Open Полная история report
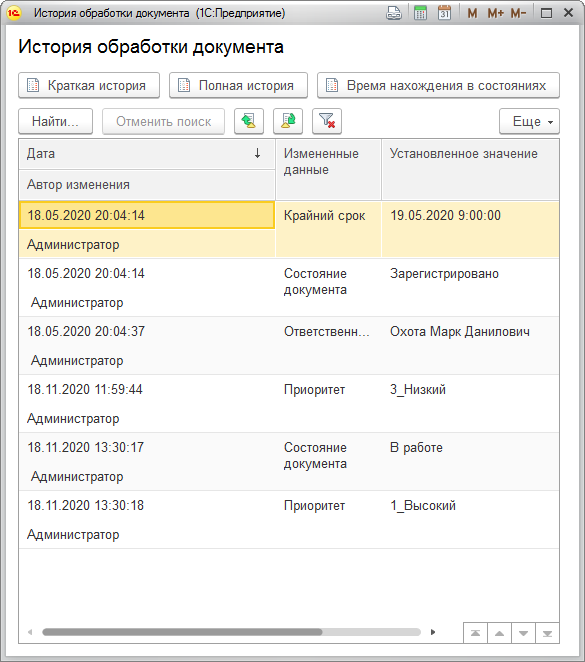Viewport: 585px width, 662px height. 238,85
